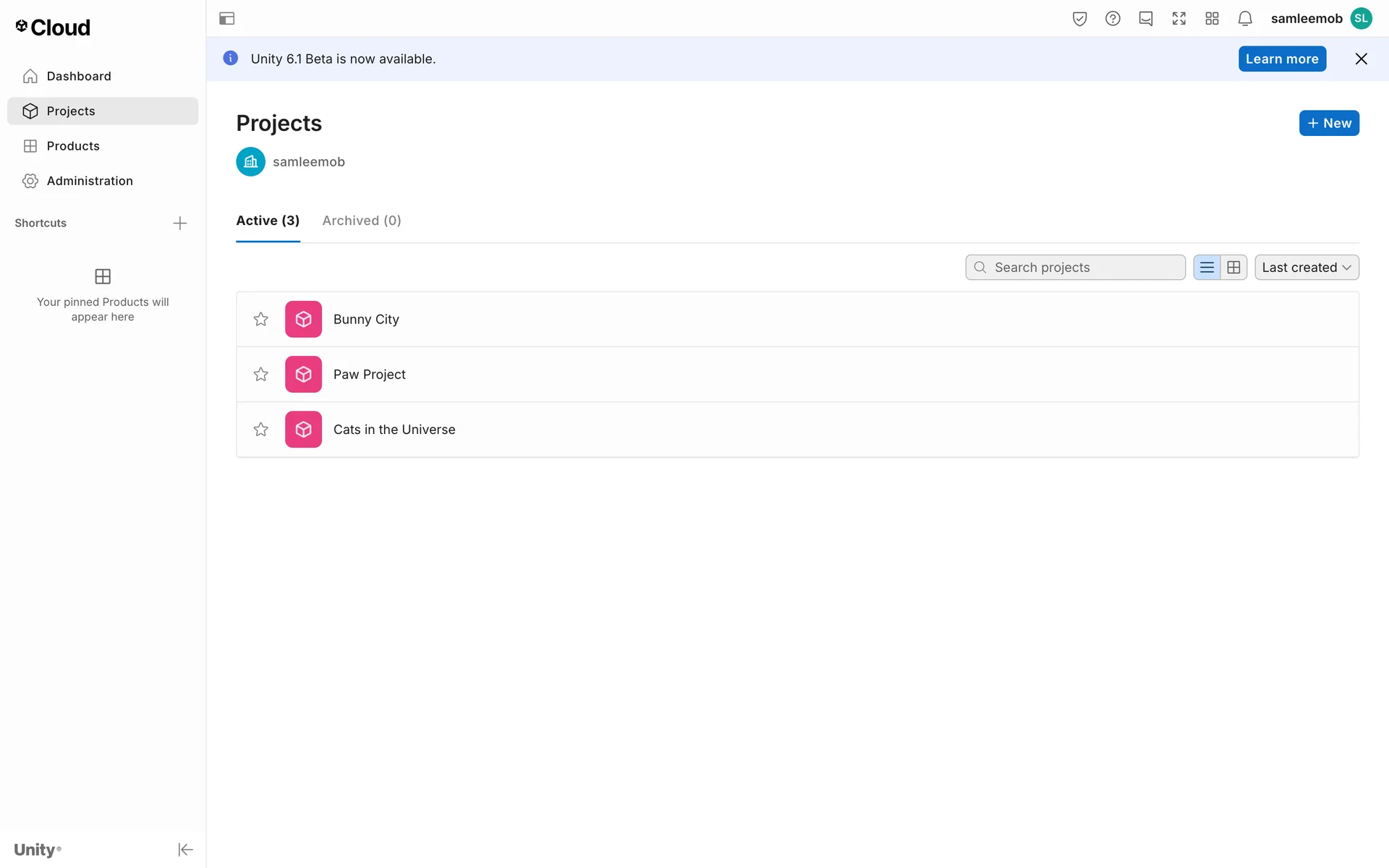Add a shortcut with plus icon
The height and width of the screenshot is (868, 1389).
(x=180, y=223)
